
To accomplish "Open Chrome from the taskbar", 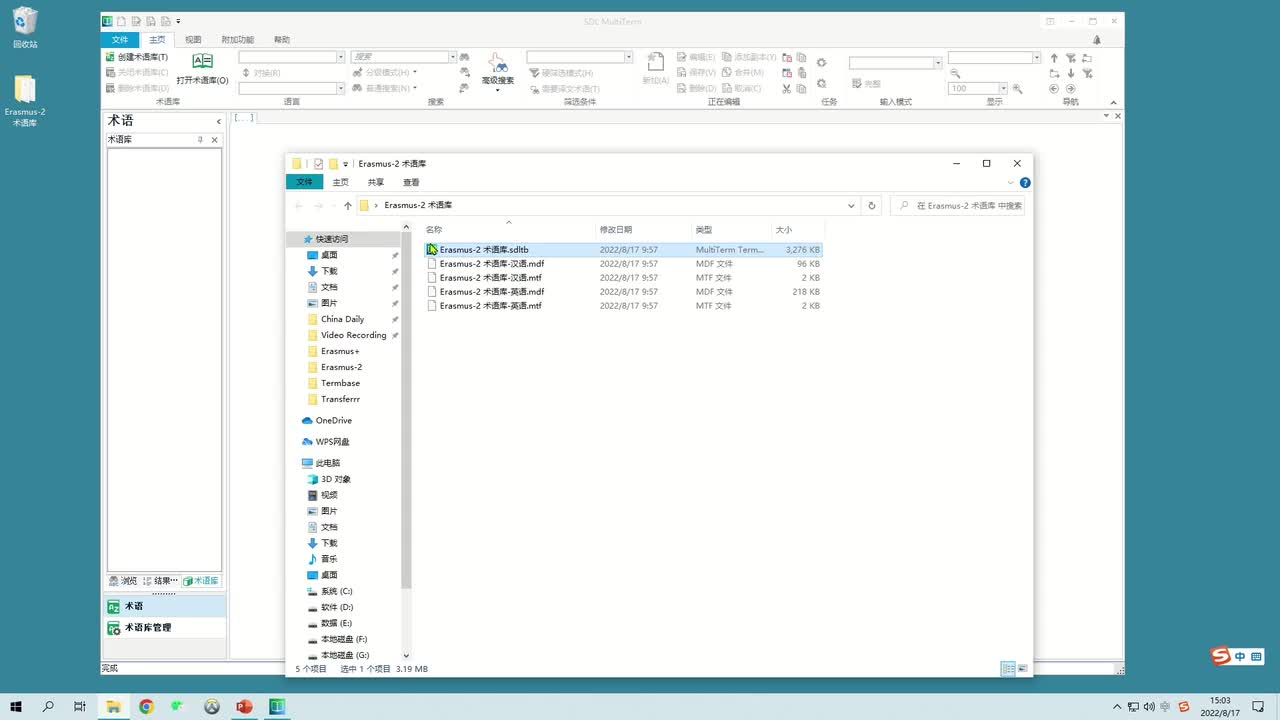I will point(146,707).
